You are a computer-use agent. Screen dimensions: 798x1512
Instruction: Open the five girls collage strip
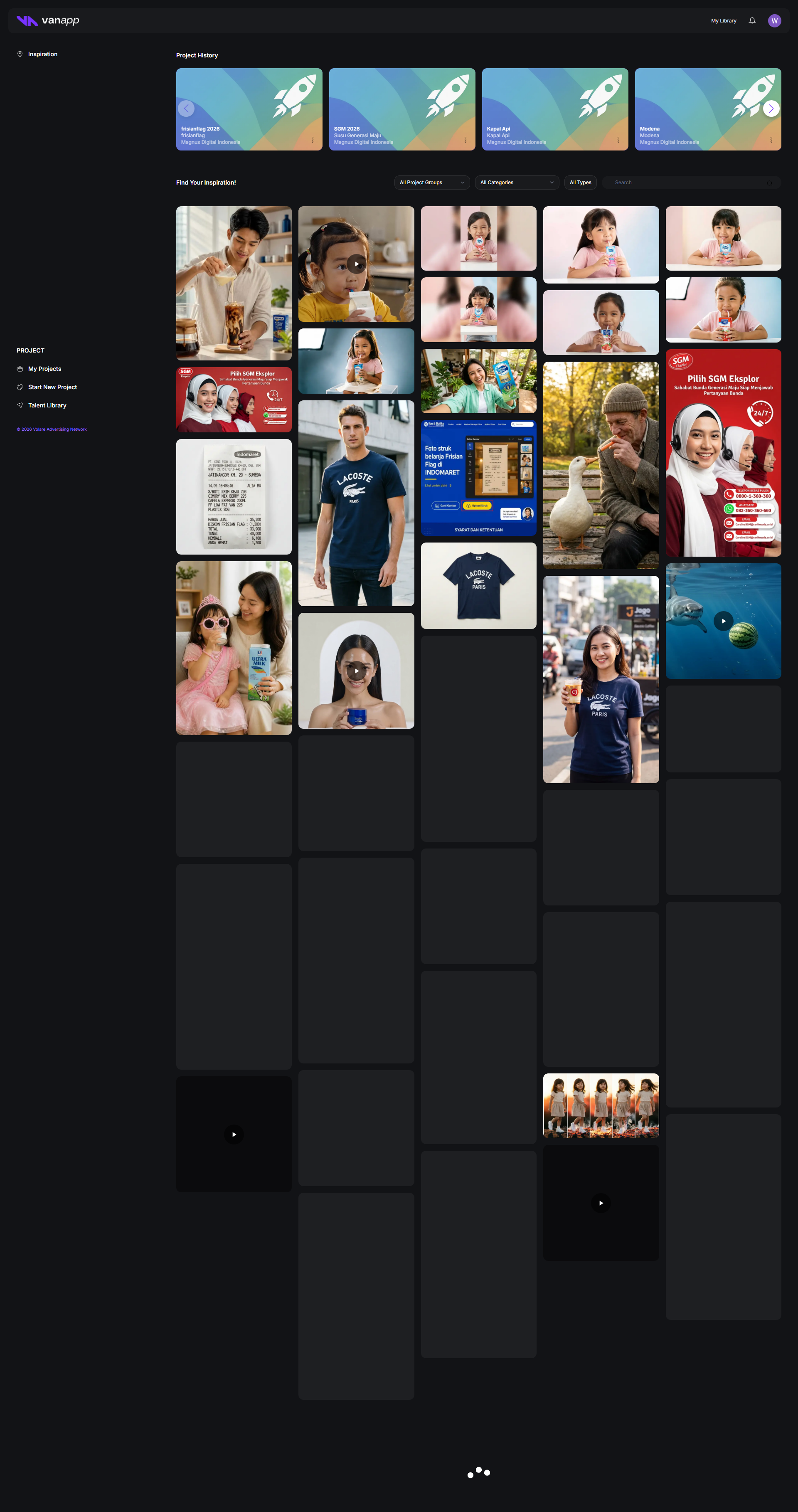(x=601, y=1106)
